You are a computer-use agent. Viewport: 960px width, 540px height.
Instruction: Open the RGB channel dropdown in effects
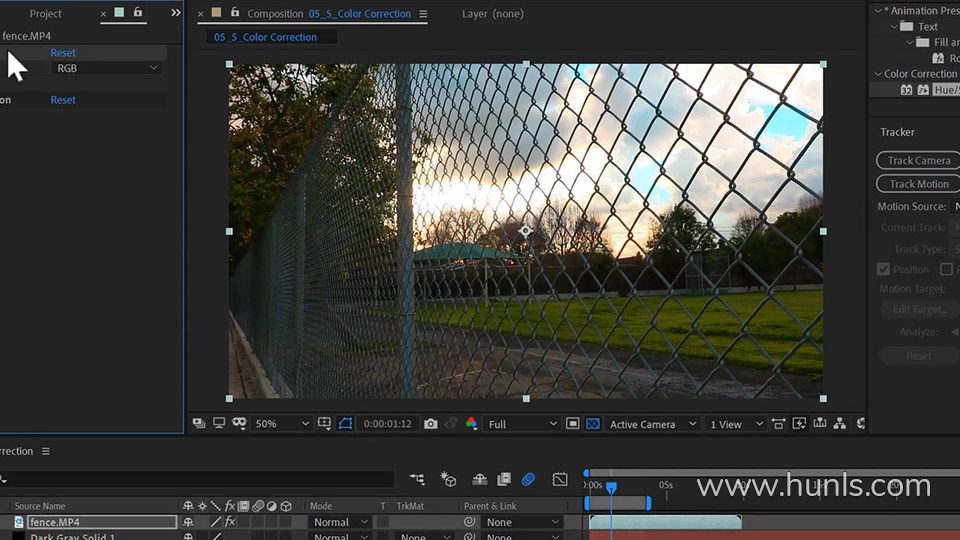107,68
